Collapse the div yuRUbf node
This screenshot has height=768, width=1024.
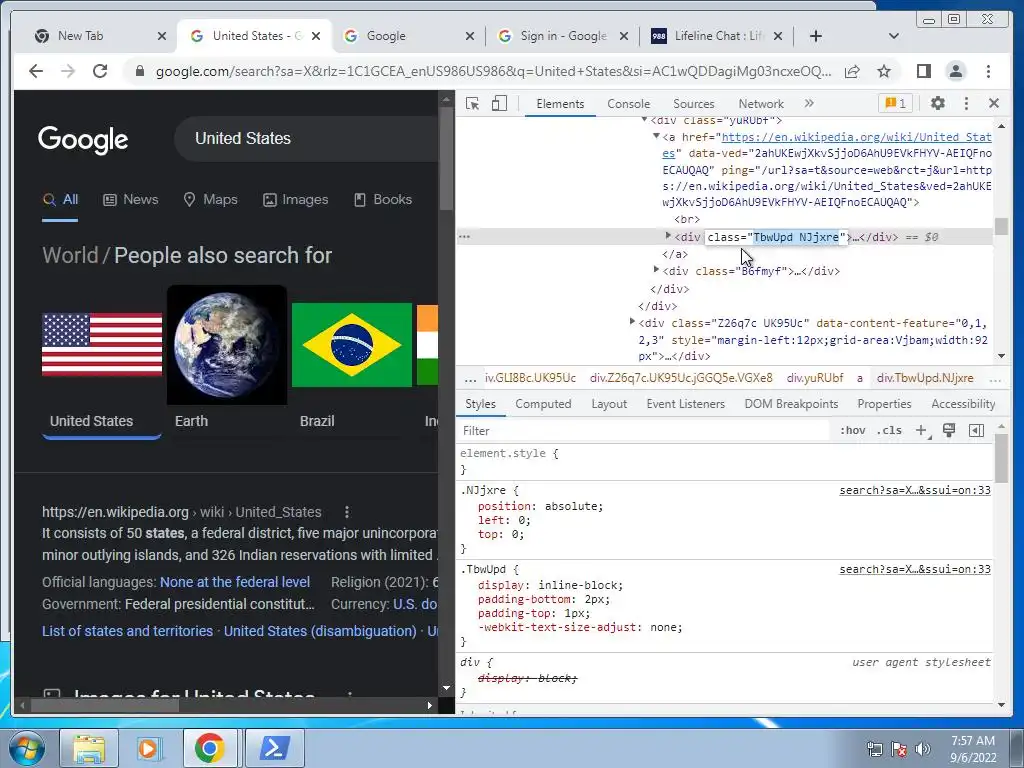(645, 120)
